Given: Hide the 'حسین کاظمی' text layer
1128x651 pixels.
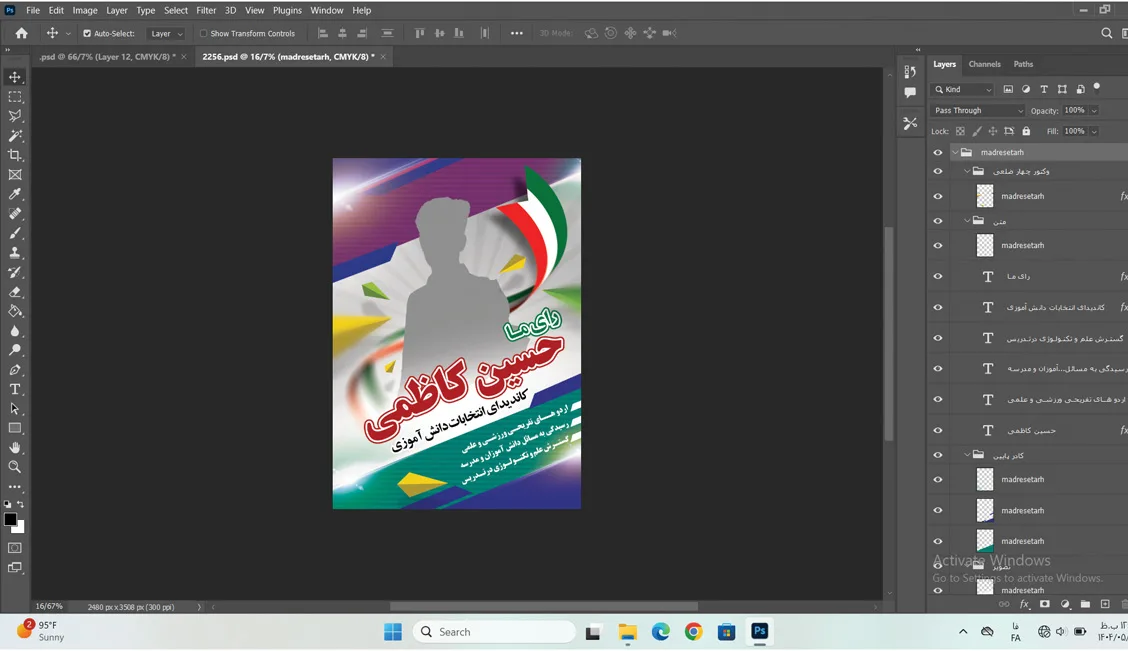Looking at the screenshot, I should coord(937,430).
